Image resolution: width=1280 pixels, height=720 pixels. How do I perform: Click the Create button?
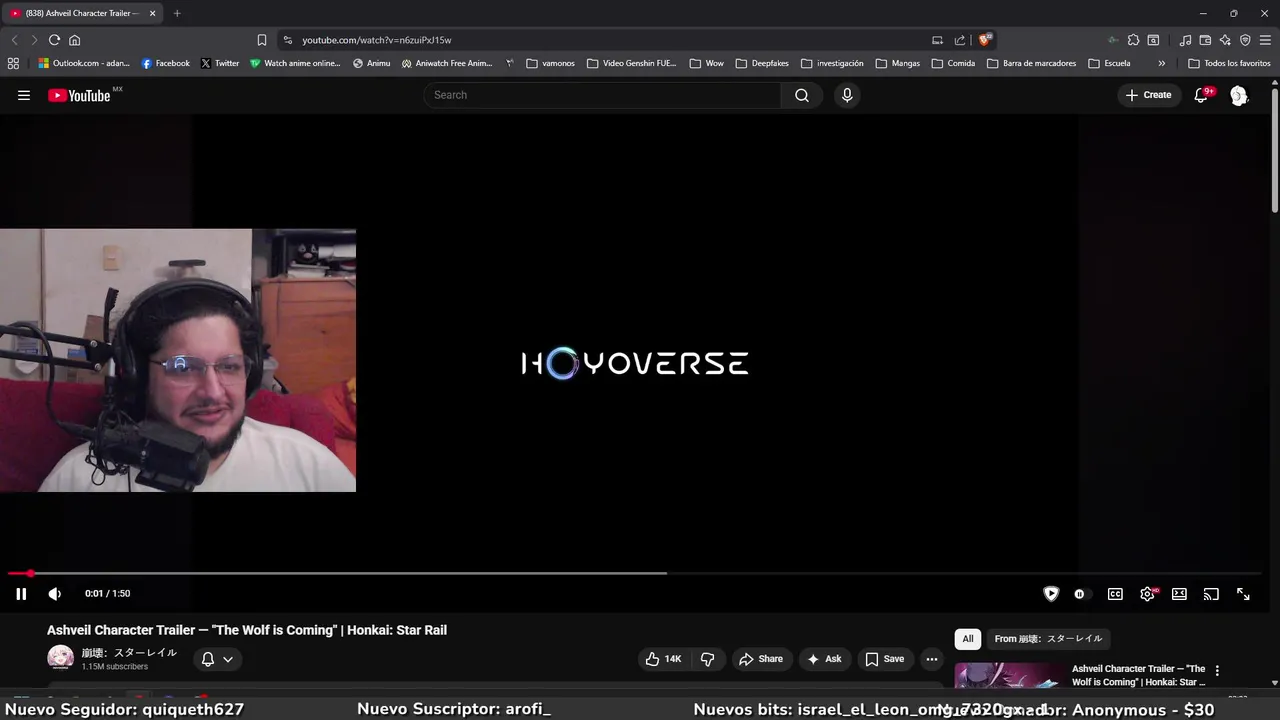coord(1148,95)
